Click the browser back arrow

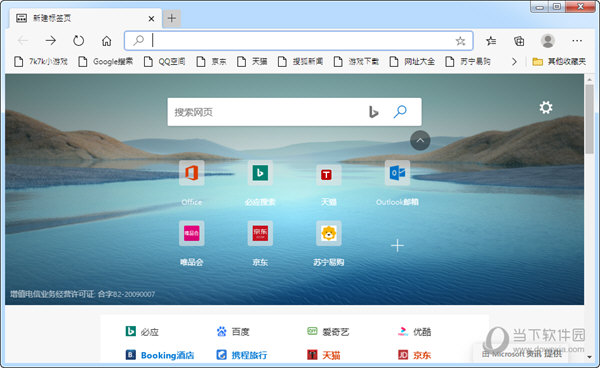click(23, 41)
